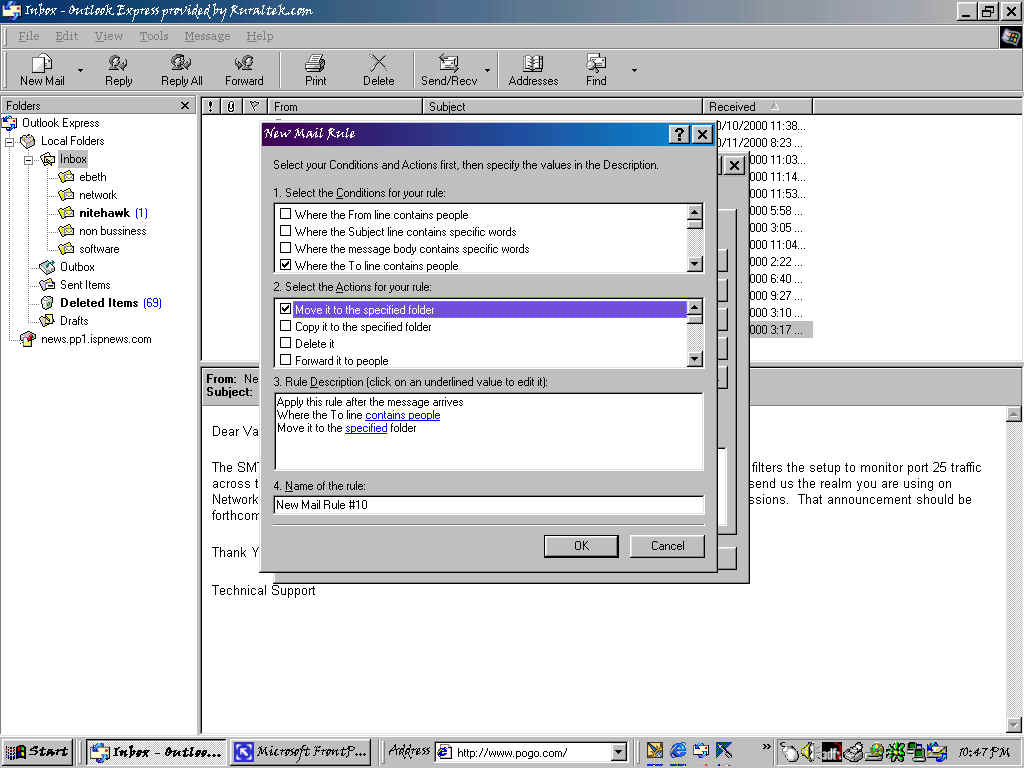Select the Deleted Items folder
The height and width of the screenshot is (768, 1024).
tap(99, 303)
